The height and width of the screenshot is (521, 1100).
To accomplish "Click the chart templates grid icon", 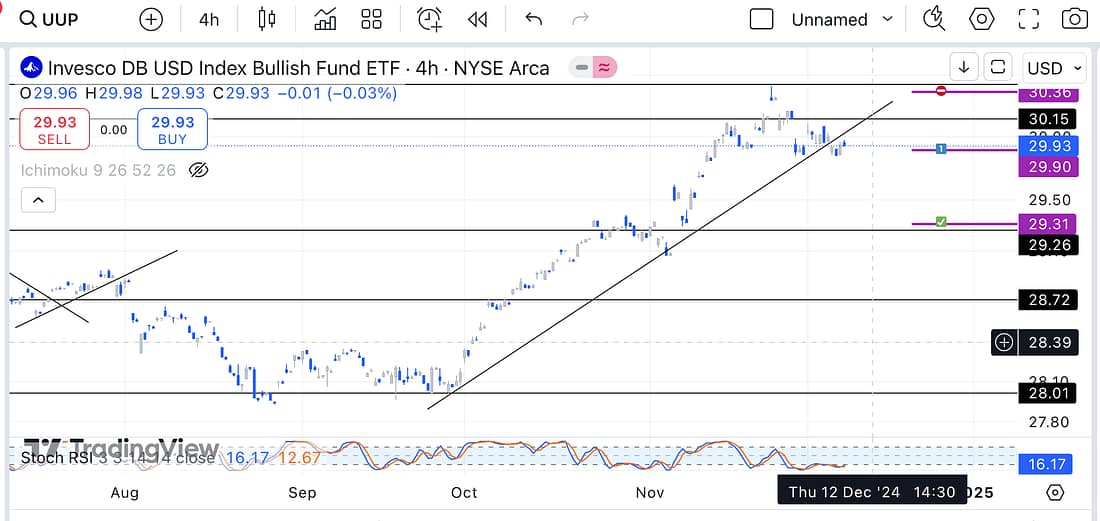I will [372, 19].
